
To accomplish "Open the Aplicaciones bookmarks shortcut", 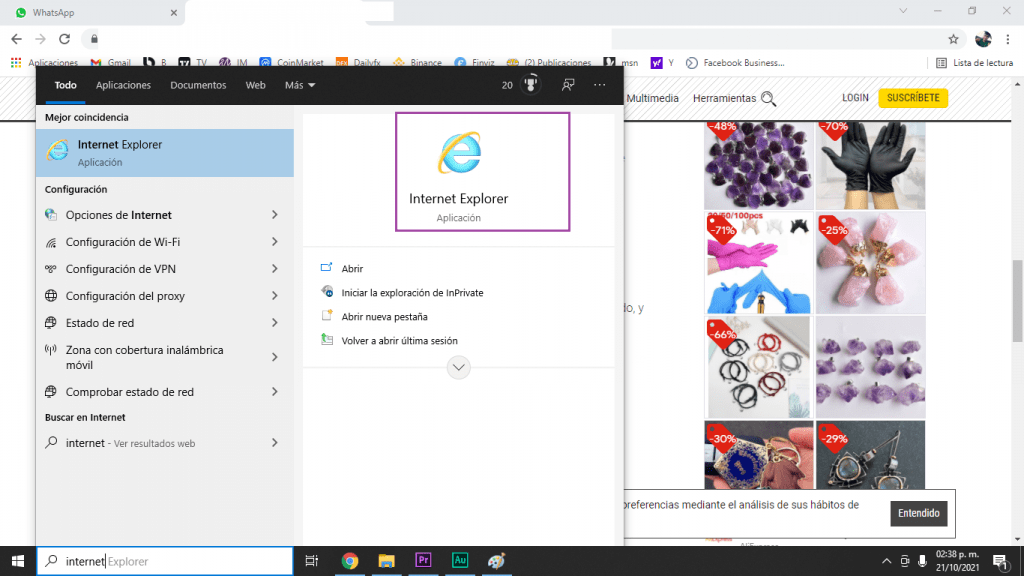I will (x=44, y=63).
